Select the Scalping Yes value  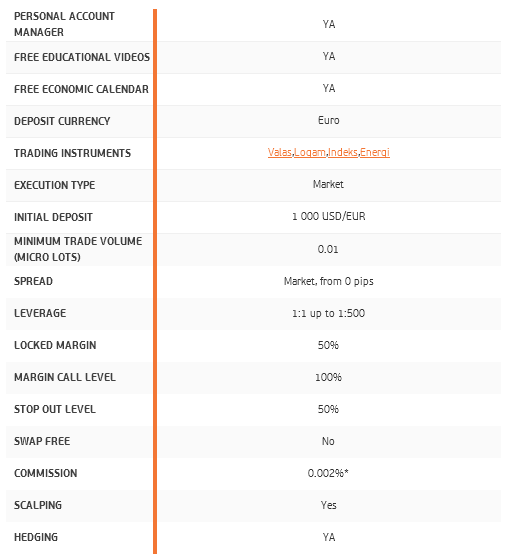pyautogui.click(x=329, y=505)
